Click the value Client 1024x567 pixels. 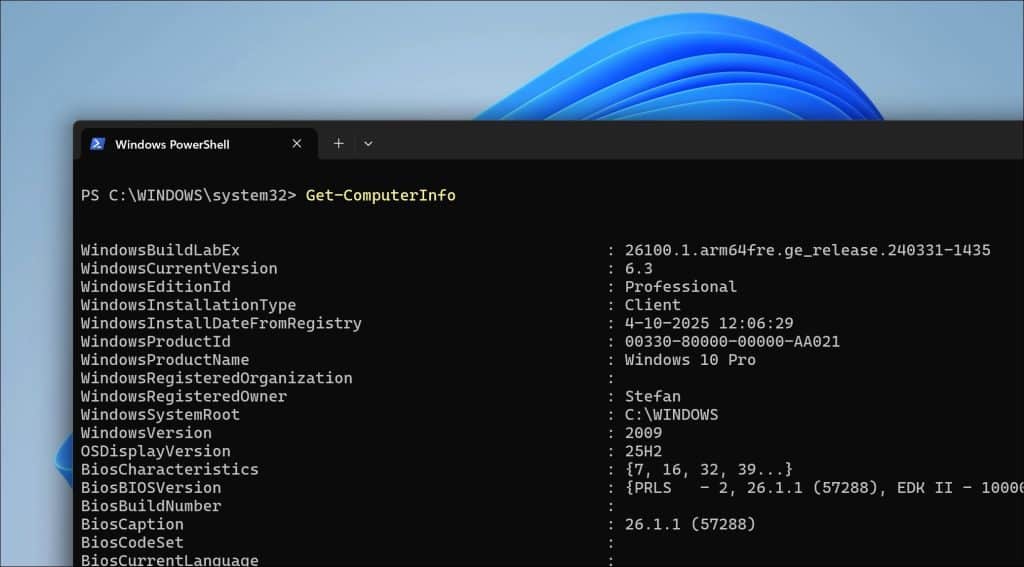point(652,305)
